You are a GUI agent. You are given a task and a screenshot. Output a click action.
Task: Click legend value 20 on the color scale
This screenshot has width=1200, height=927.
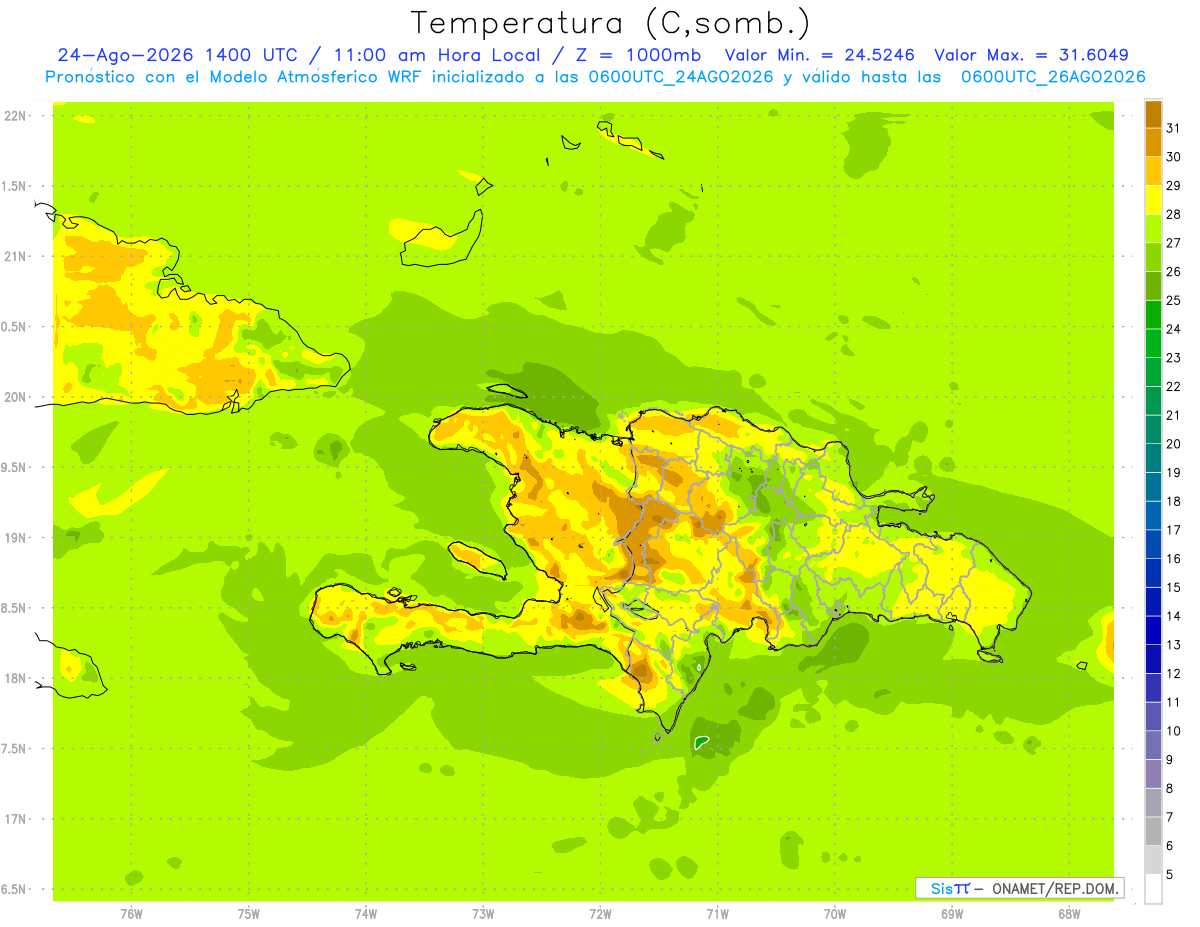tap(1174, 444)
